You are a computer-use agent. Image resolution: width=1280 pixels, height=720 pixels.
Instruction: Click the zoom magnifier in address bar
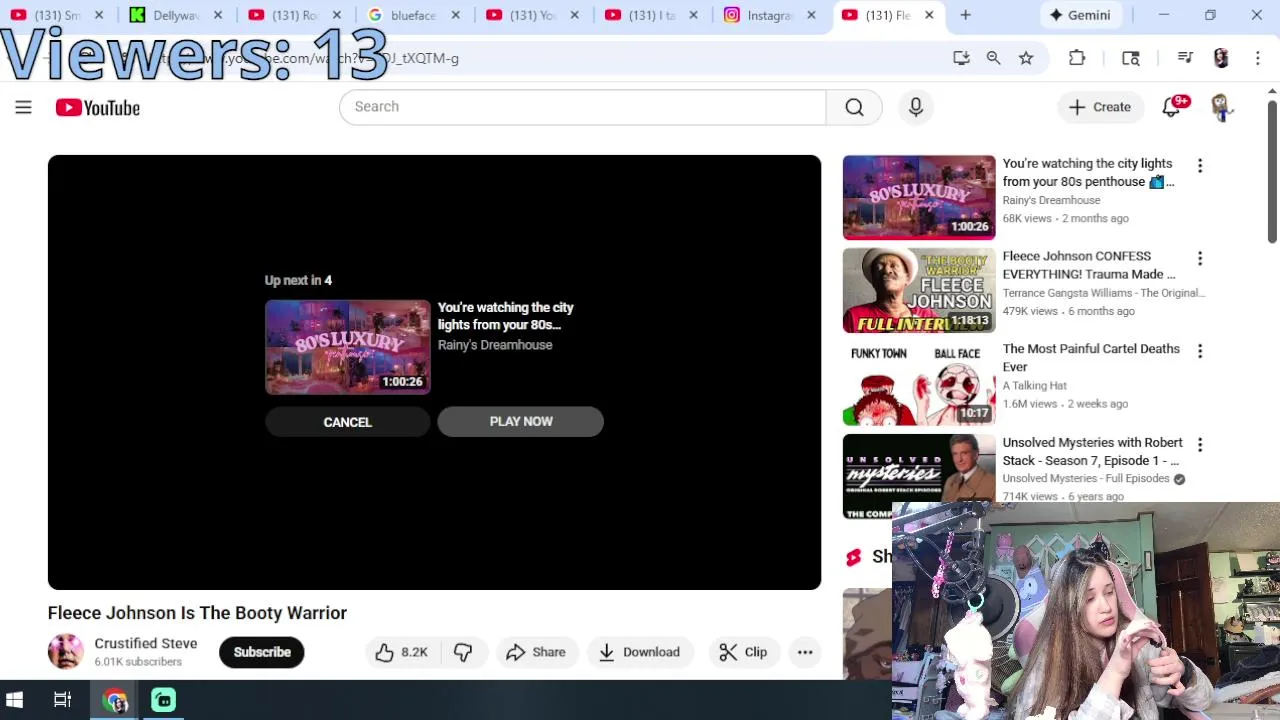(x=993, y=58)
